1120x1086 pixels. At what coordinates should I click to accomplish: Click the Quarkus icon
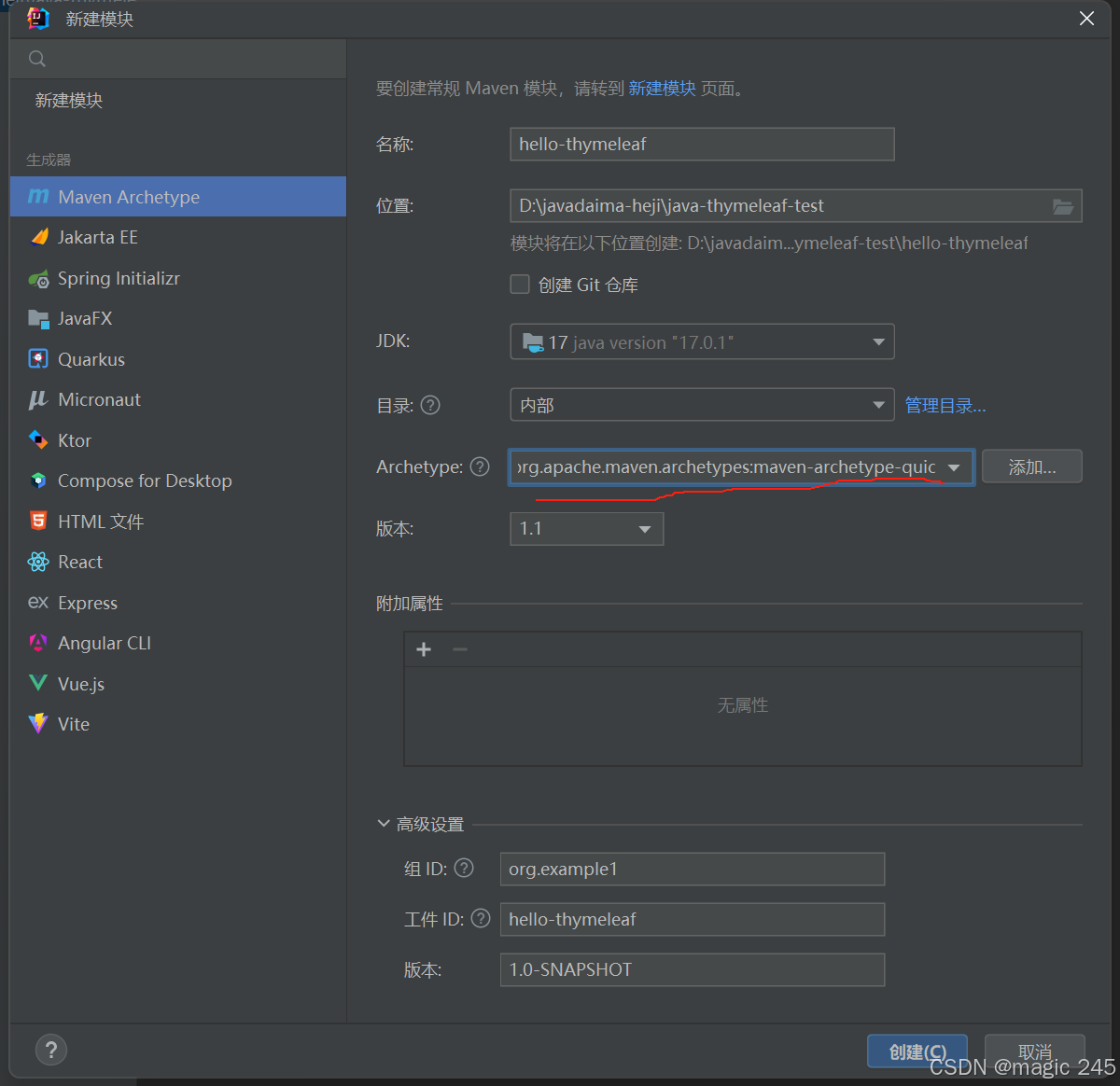tap(38, 359)
